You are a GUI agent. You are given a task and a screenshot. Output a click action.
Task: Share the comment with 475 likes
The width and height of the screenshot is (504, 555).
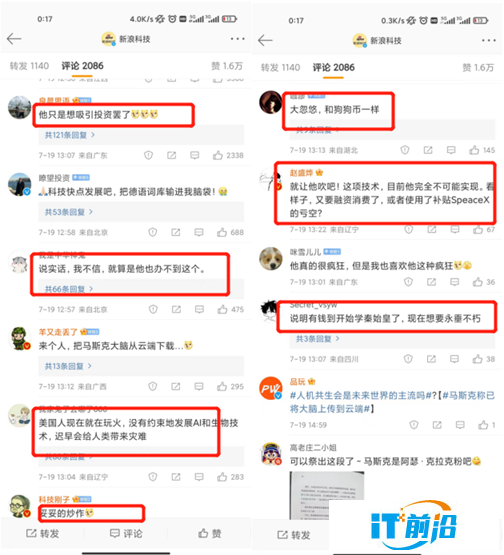pyautogui.click(x=176, y=310)
